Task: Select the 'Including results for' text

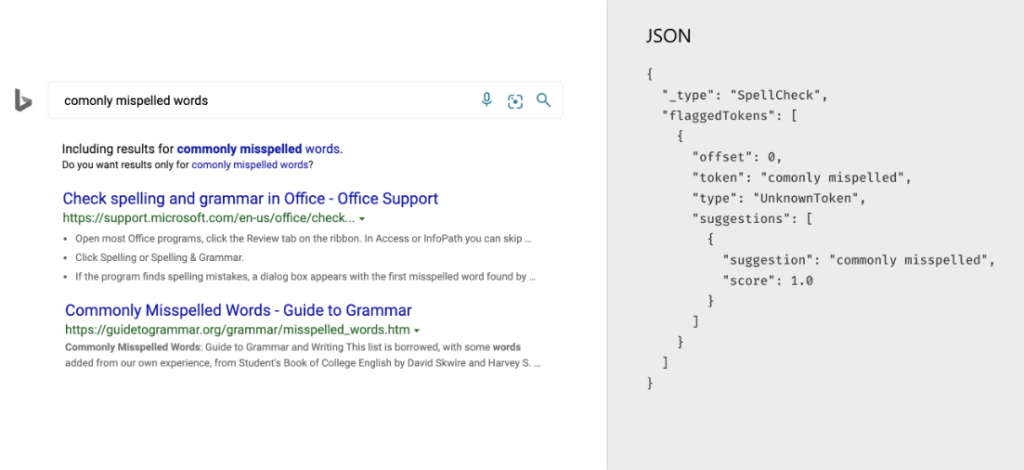Action: tap(118, 149)
